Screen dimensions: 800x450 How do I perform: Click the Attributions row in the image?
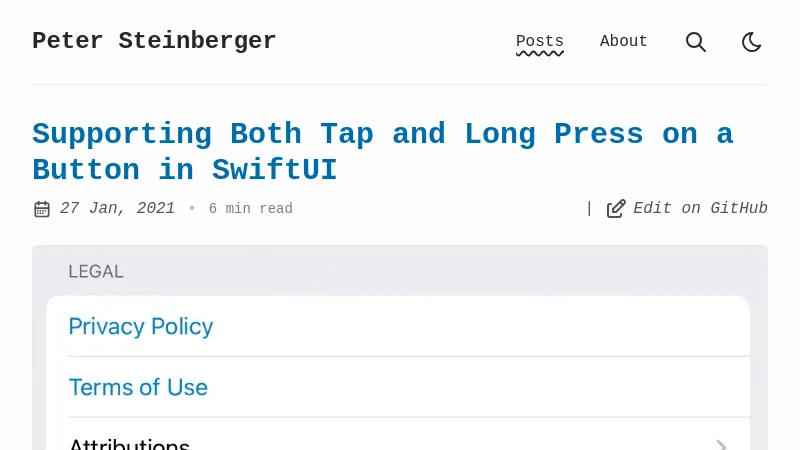pyautogui.click(x=129, y=443)
